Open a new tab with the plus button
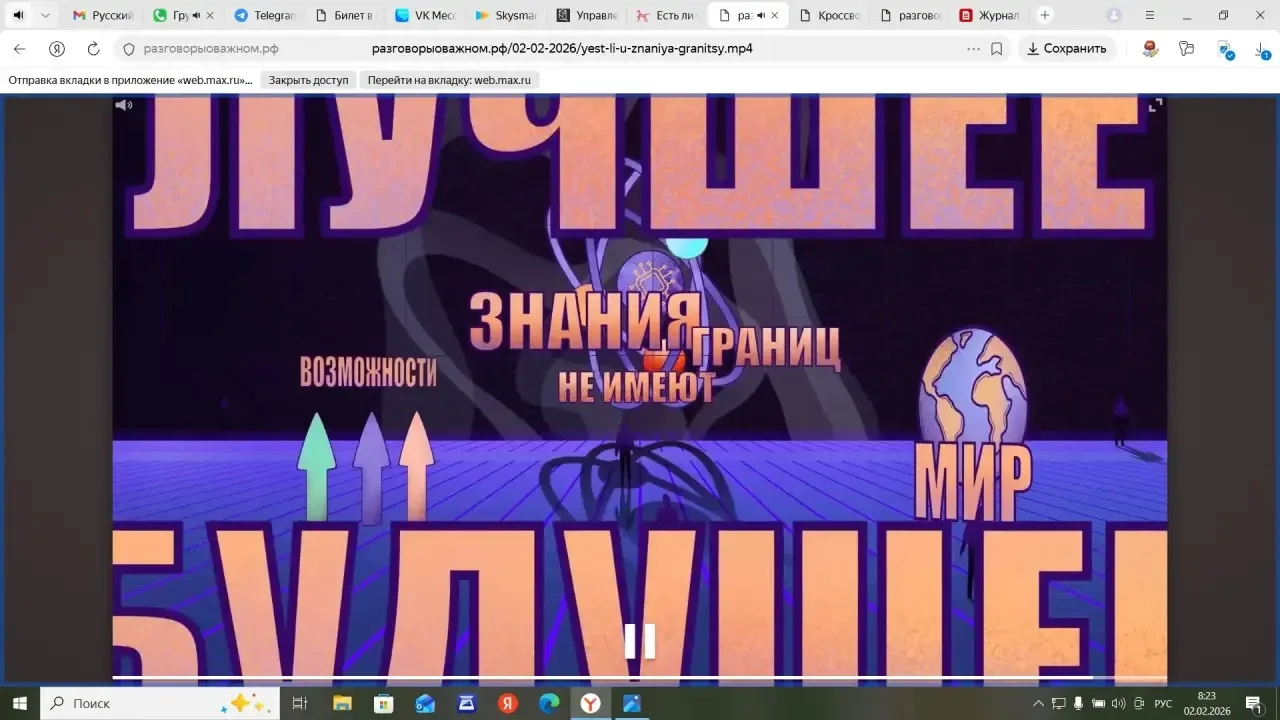Screen dimensions: 1280x720 pos(1045,15)
